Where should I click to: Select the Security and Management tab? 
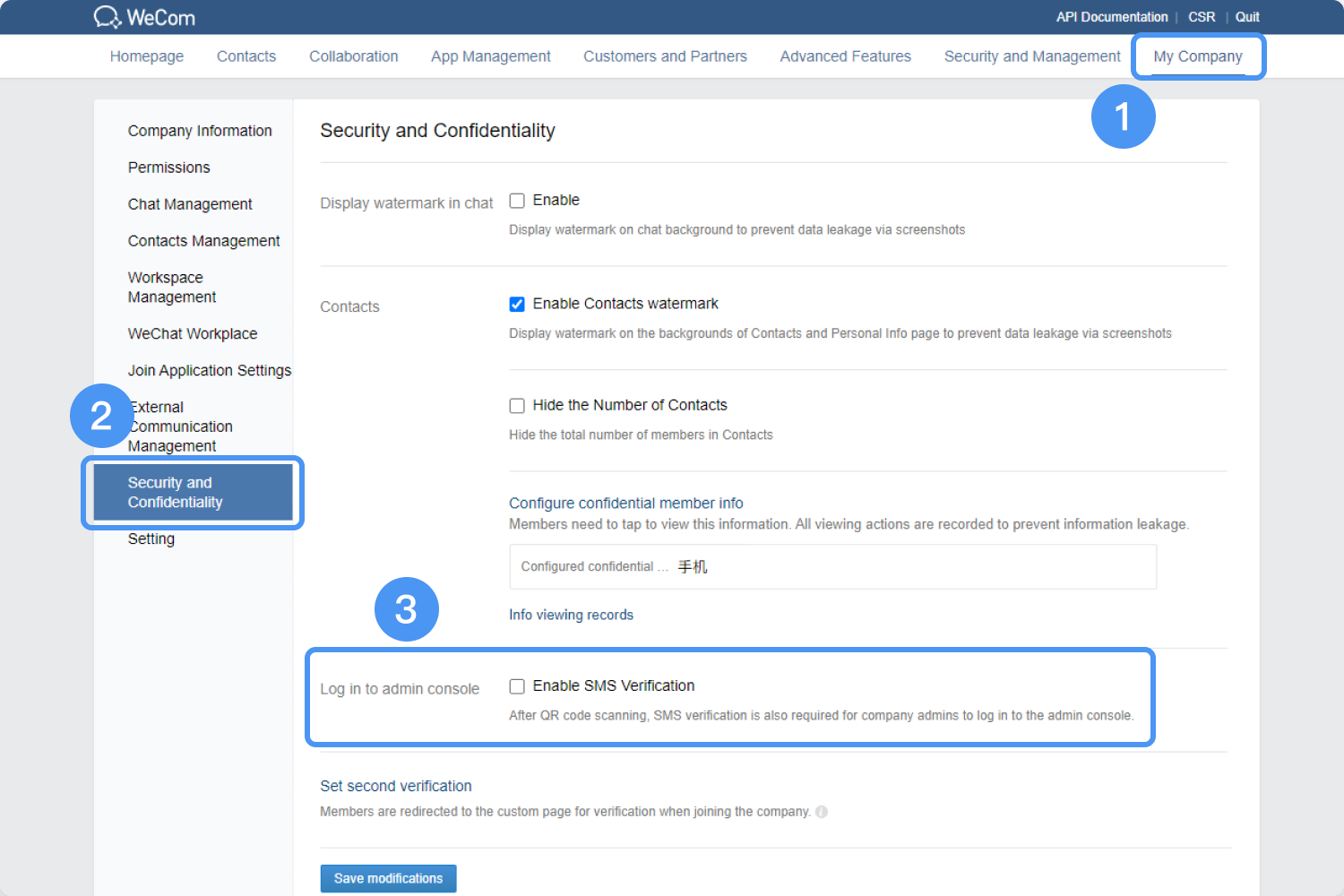(x=1031, y=56)
